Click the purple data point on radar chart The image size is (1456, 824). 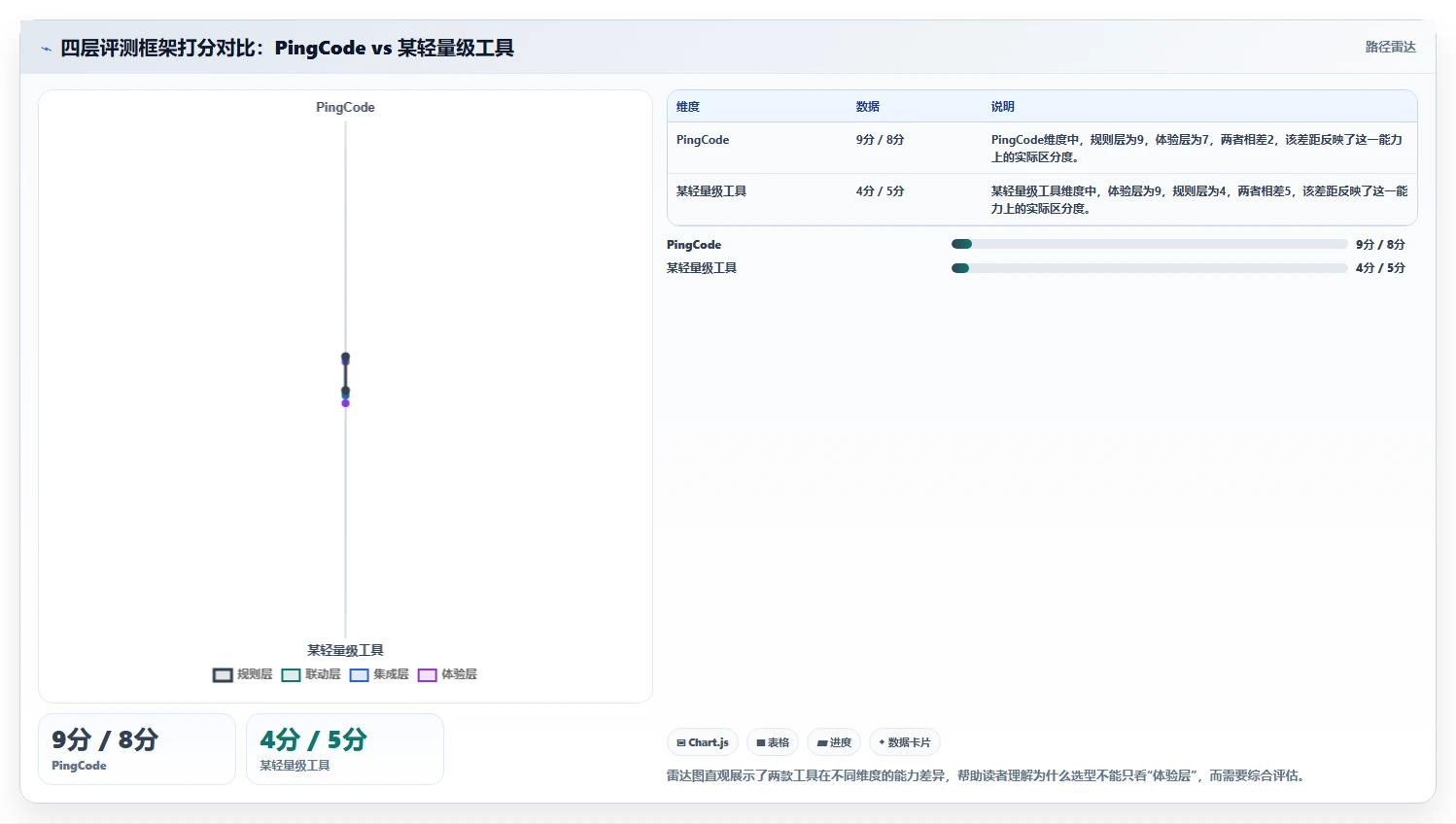(345, 403)
